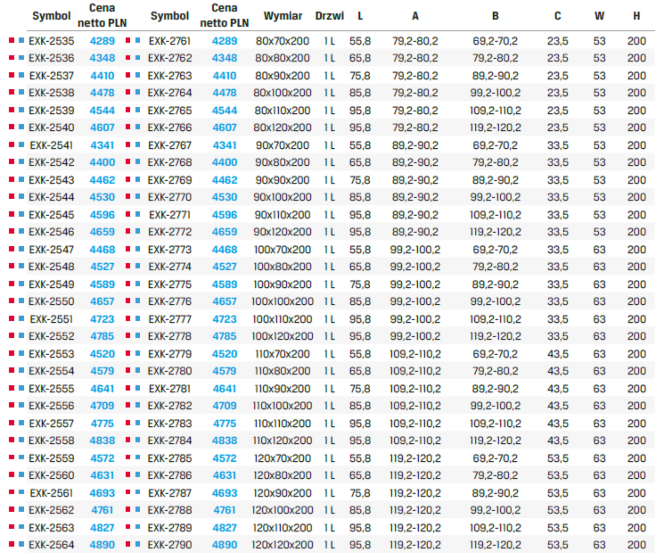Screen dimensions: 656x560
Task: Select symbol EXK-2771
Action: [x=170, y=215]
